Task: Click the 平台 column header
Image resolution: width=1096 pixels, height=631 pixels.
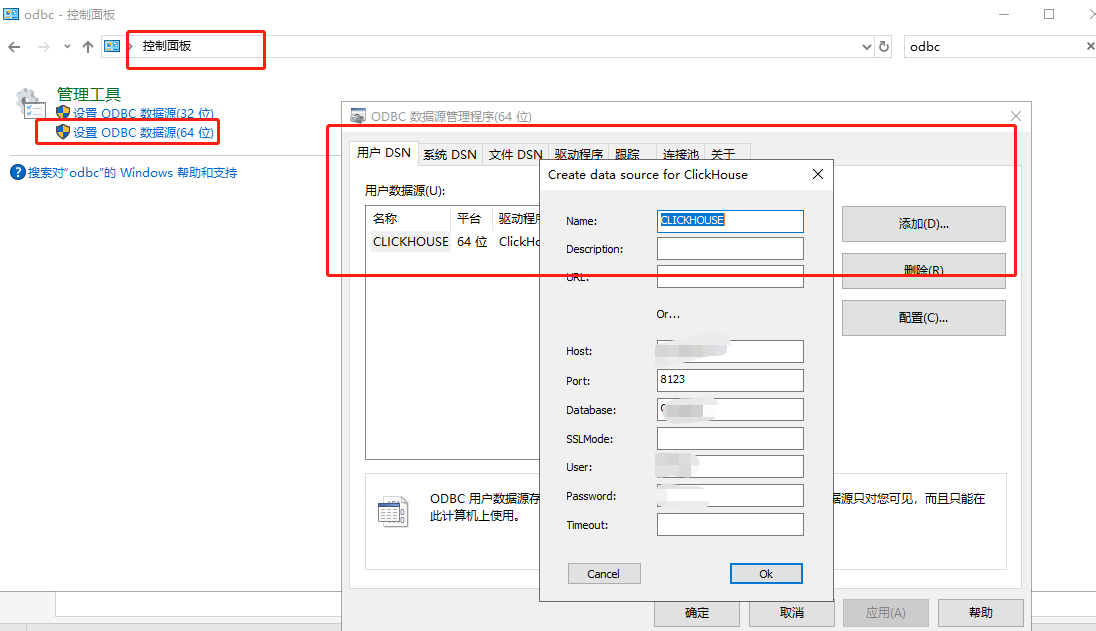Action: 472,219
